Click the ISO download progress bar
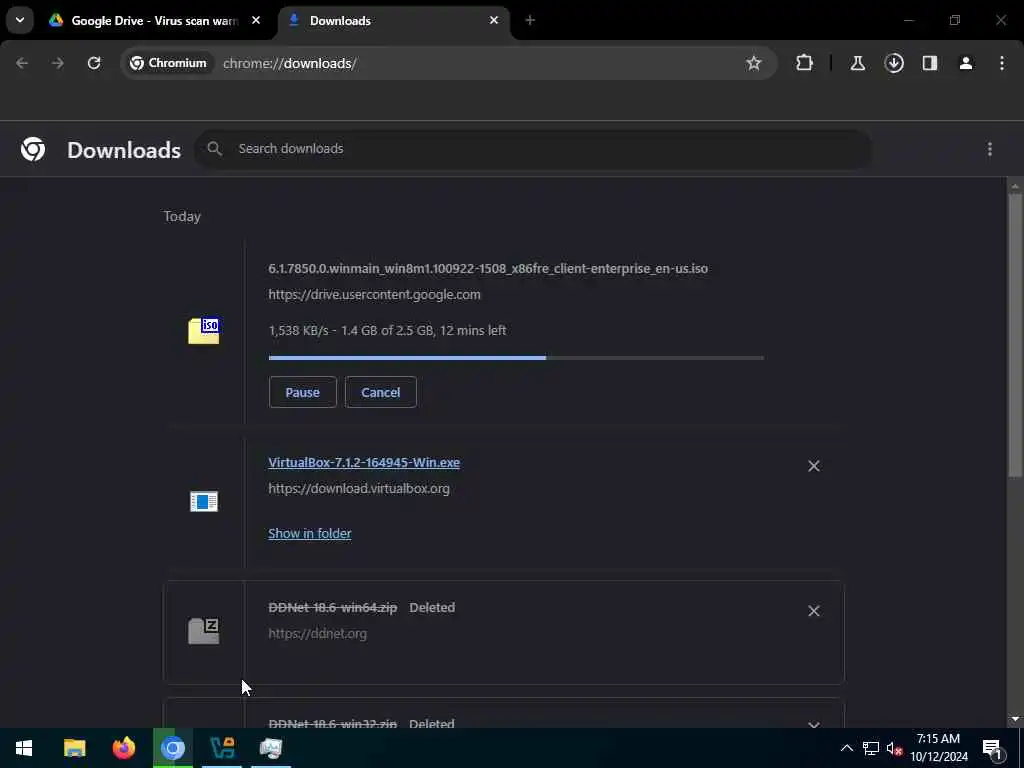 pyautogui.click(x=516, y=358)
